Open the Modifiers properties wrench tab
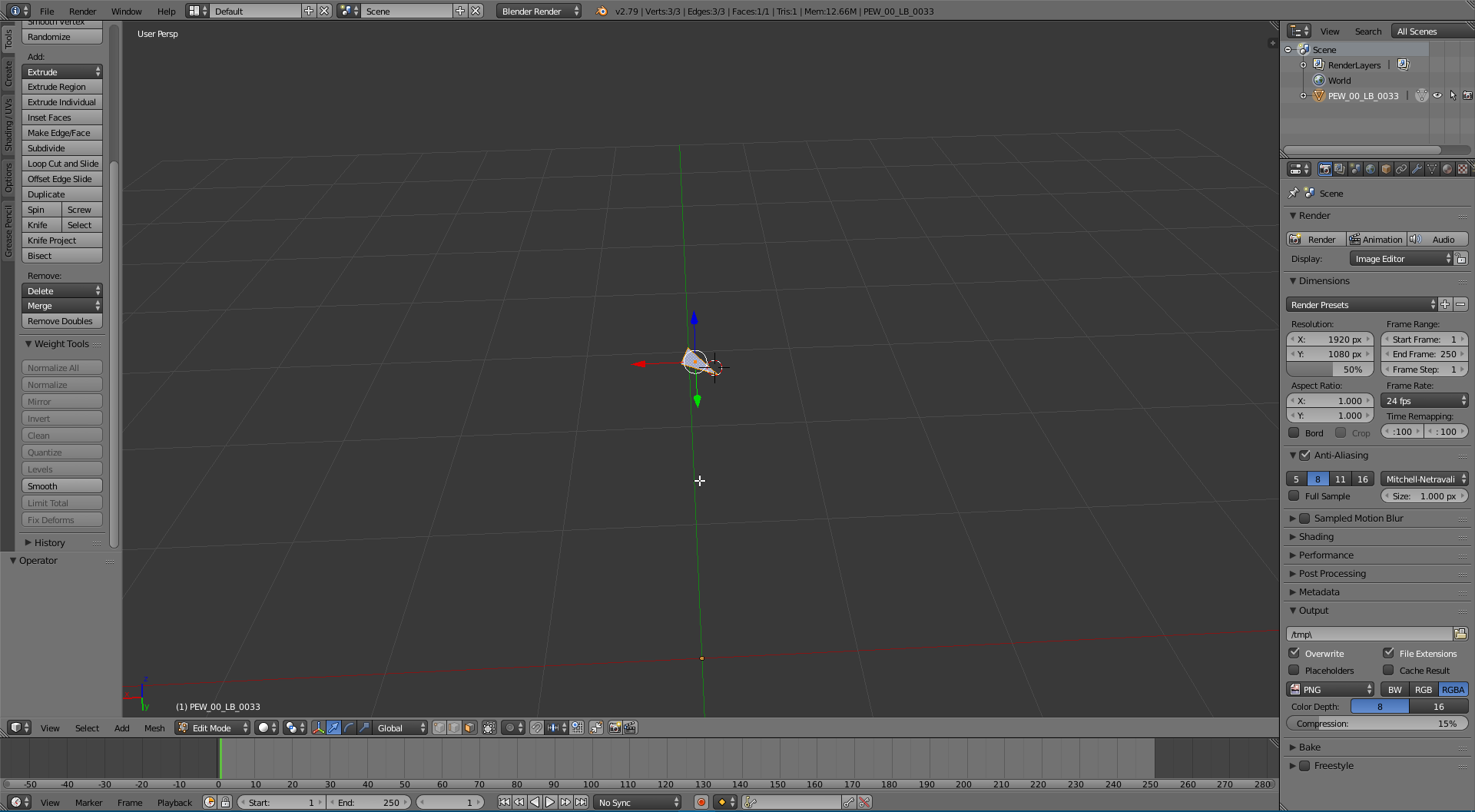Screen dimensions: 1475x812 point(1417,169)
